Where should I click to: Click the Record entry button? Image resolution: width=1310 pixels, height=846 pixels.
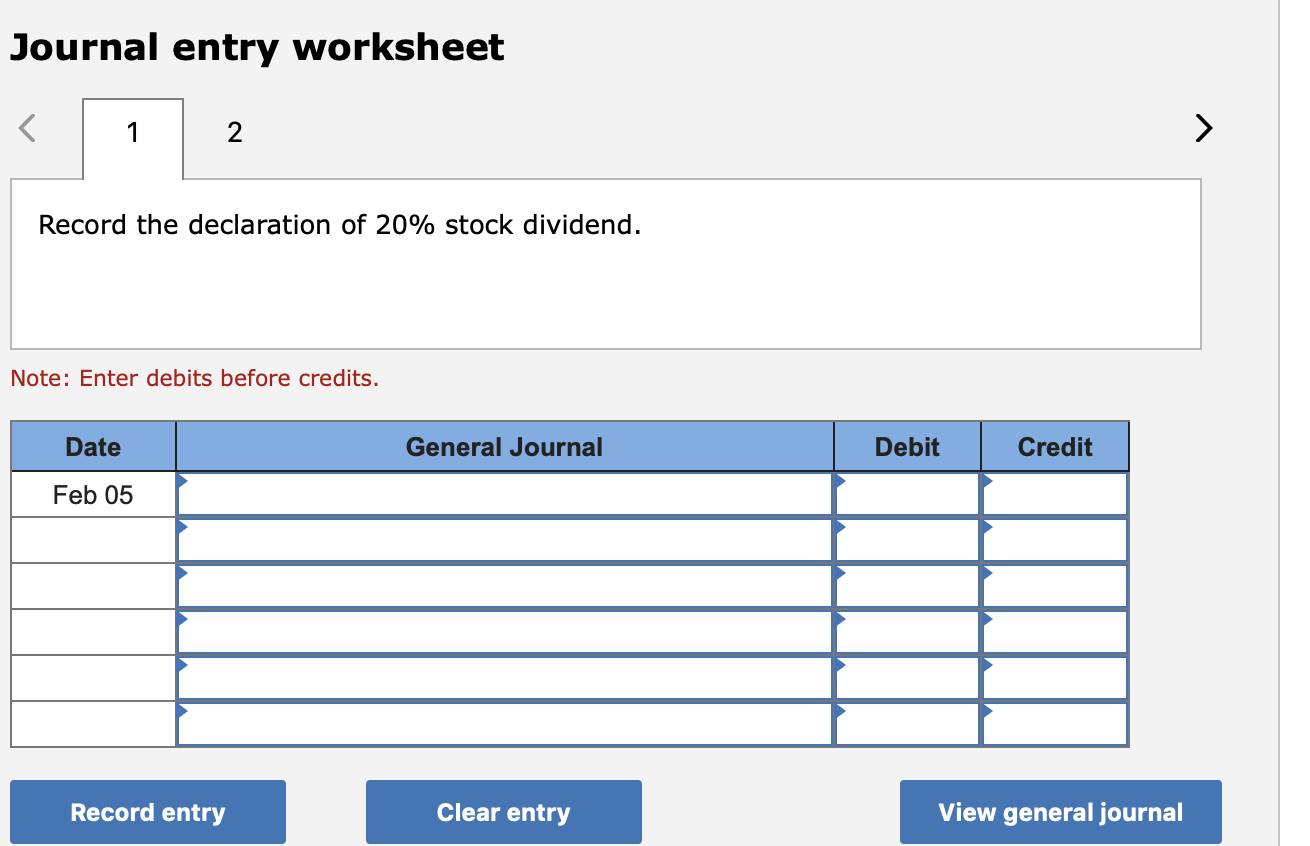point(148,812)
